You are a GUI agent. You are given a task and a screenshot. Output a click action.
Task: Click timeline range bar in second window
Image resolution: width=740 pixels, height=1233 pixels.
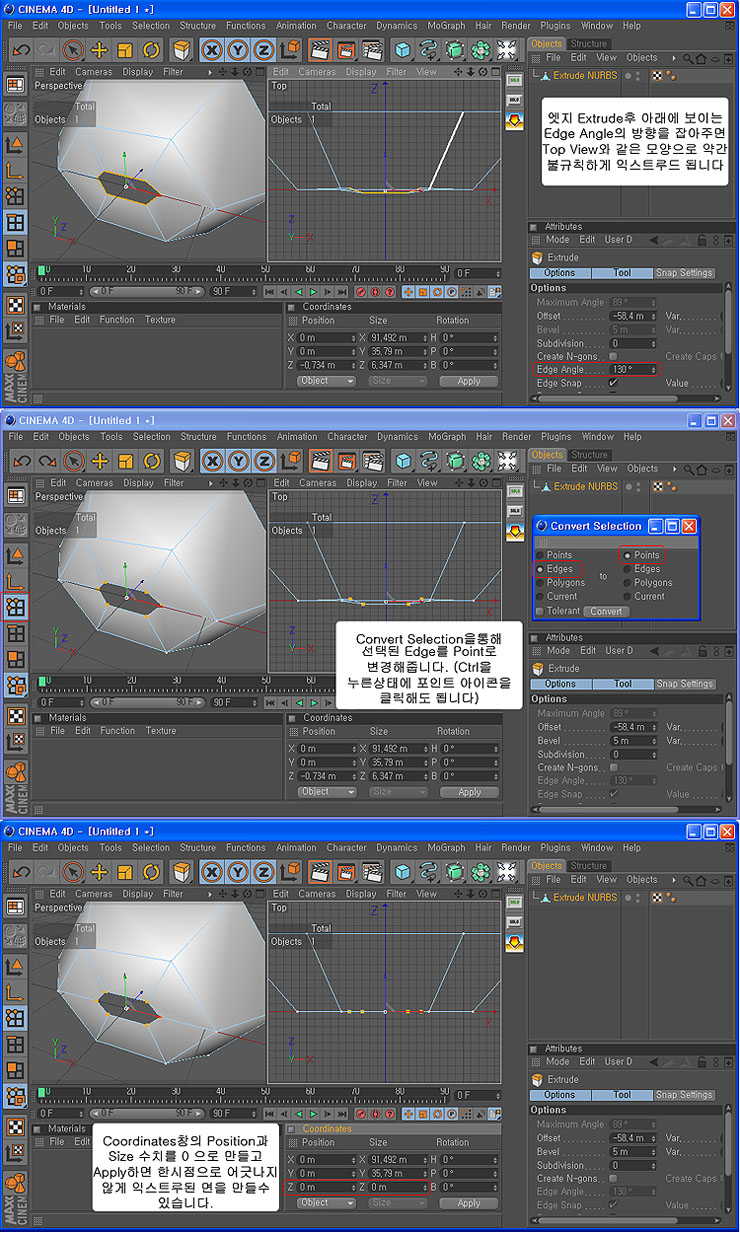(x=146, y=702)
